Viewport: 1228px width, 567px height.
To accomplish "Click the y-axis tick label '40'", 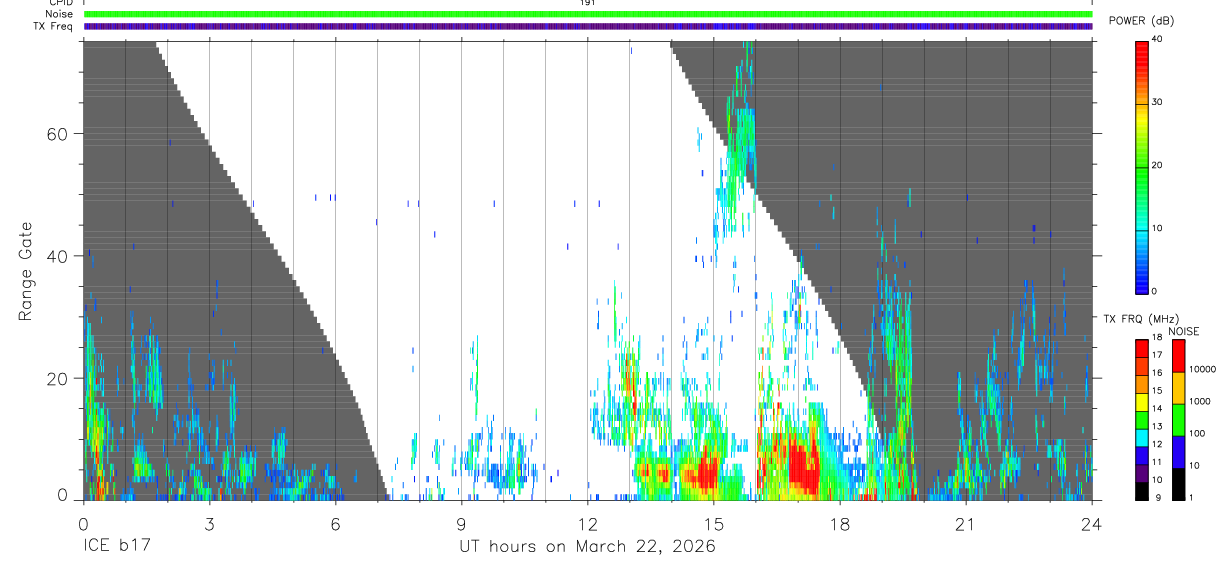I will 56,256.
